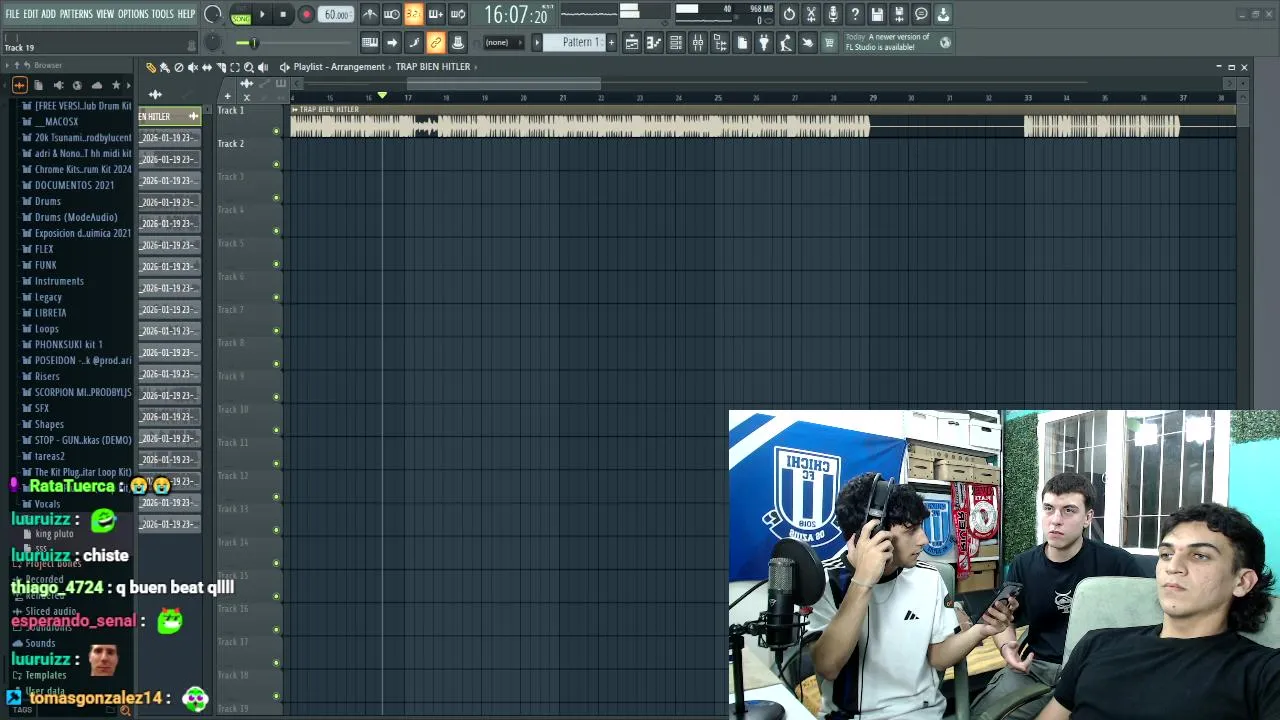Viewport: 1280px width, 720px height.
Task: Select the Zoom tool in the Playlist toolbar
Action: [249, 67]
